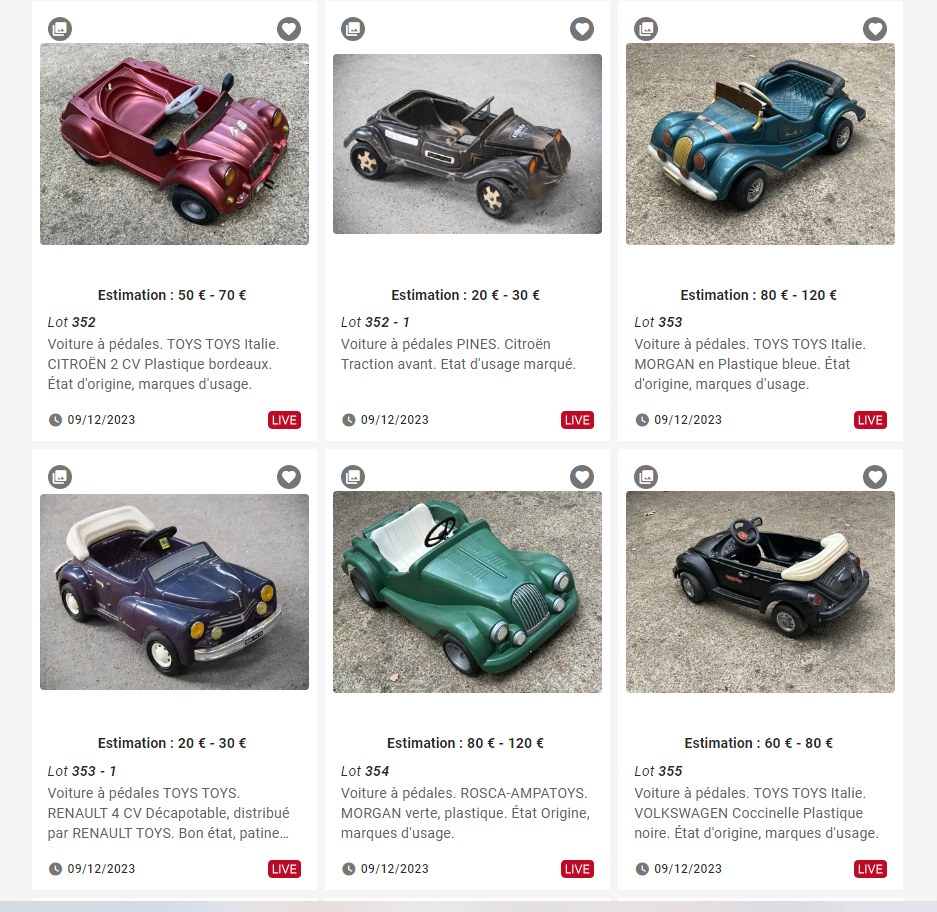This screenshot has width=937, height=912.
Task: Open image gallery icon for Lot 354
Action: [353, 477]
